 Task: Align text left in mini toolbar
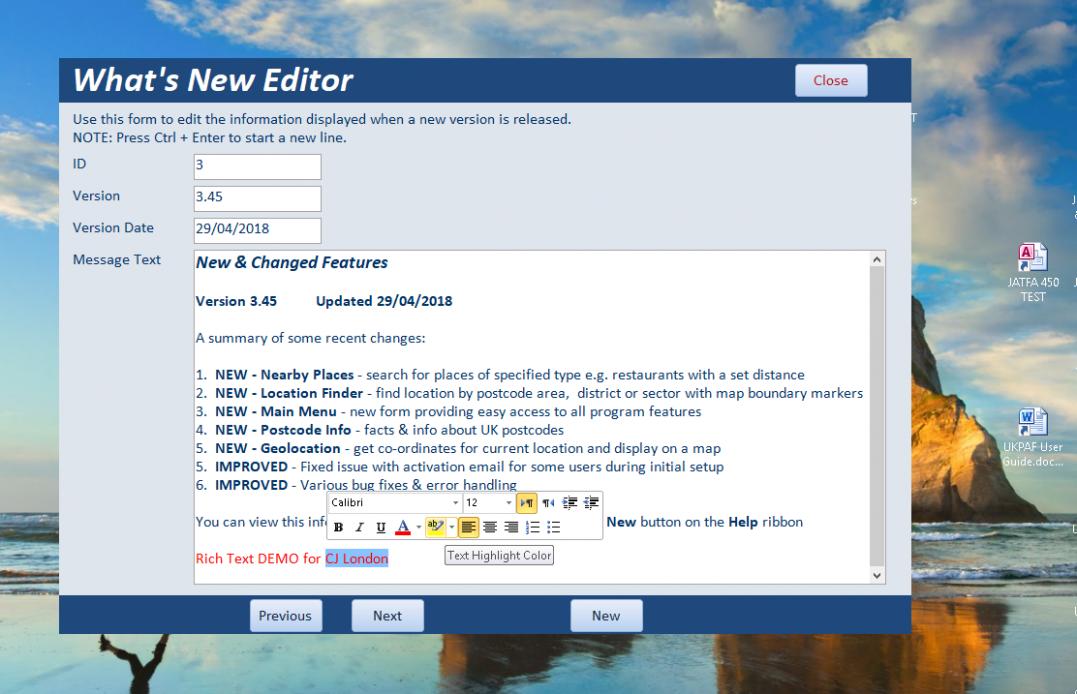pos(468,527)
